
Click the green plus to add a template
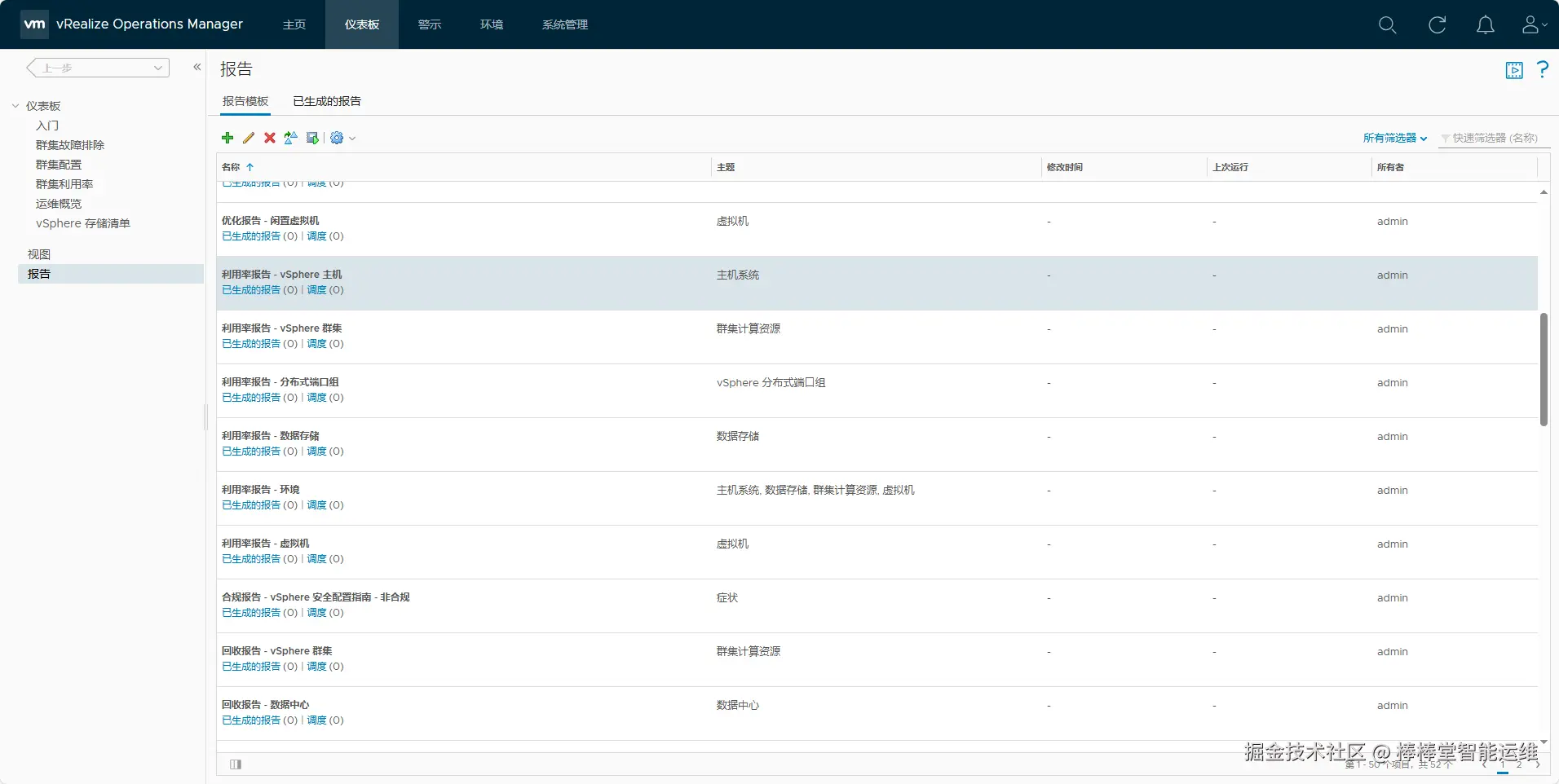pyautogui.click(x=227, y=138)
